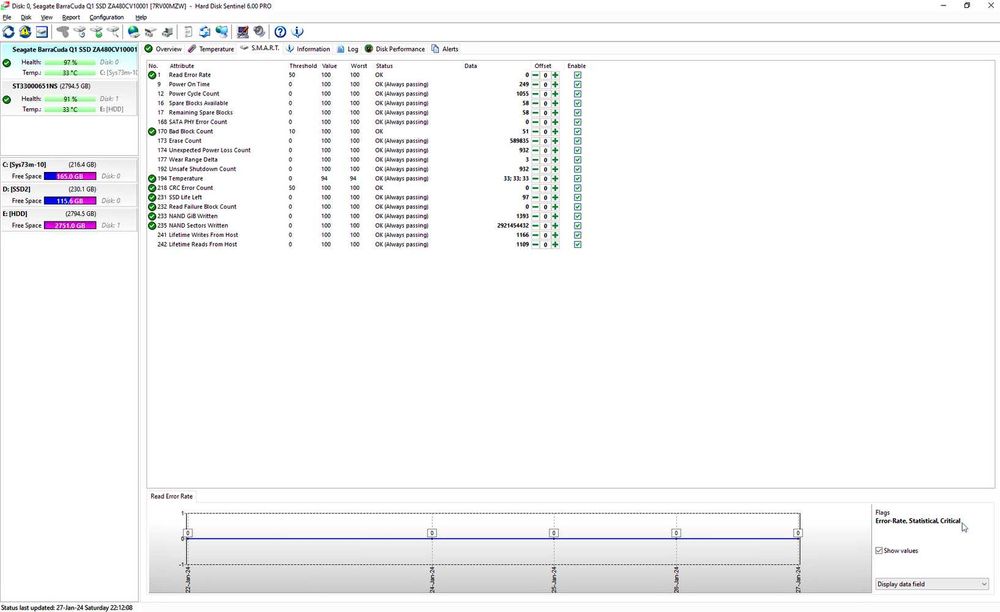1000x612 pixels.
Task: Uncheck the Show values checkbox
Action: [879, 550]
